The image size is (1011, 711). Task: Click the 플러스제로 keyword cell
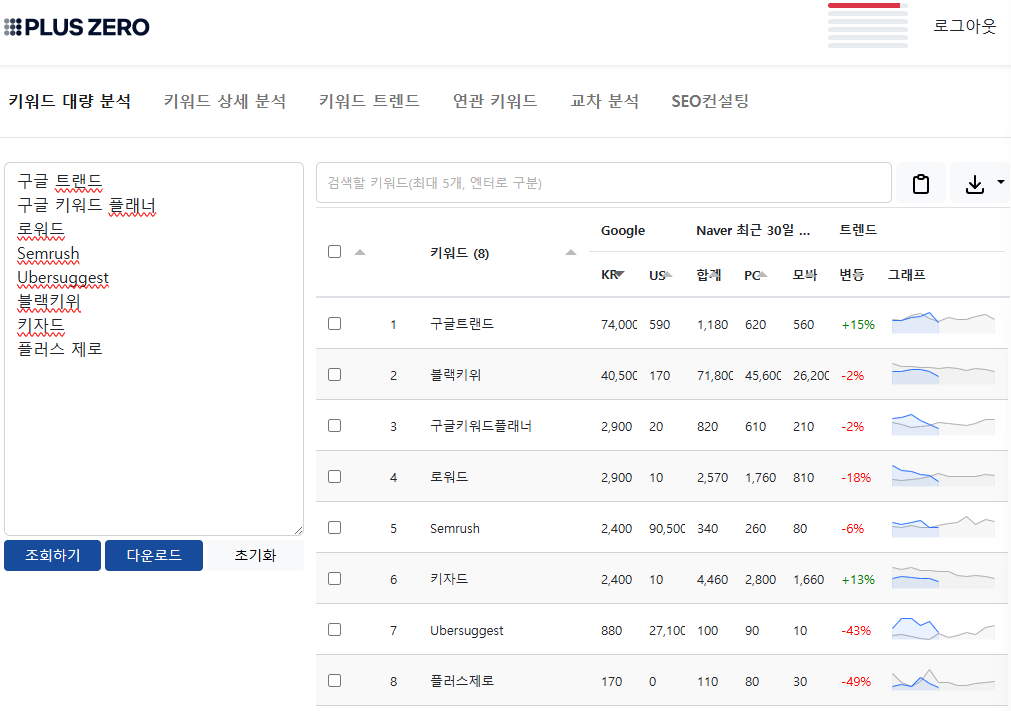click(x=462, y=680)
